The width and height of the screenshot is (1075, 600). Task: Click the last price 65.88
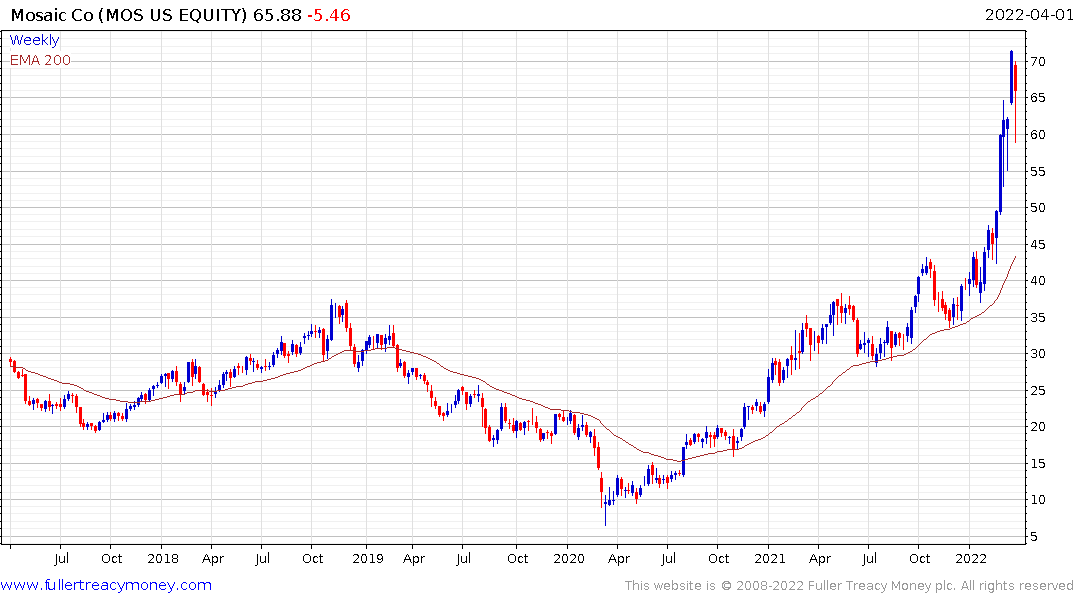(277, 15)
